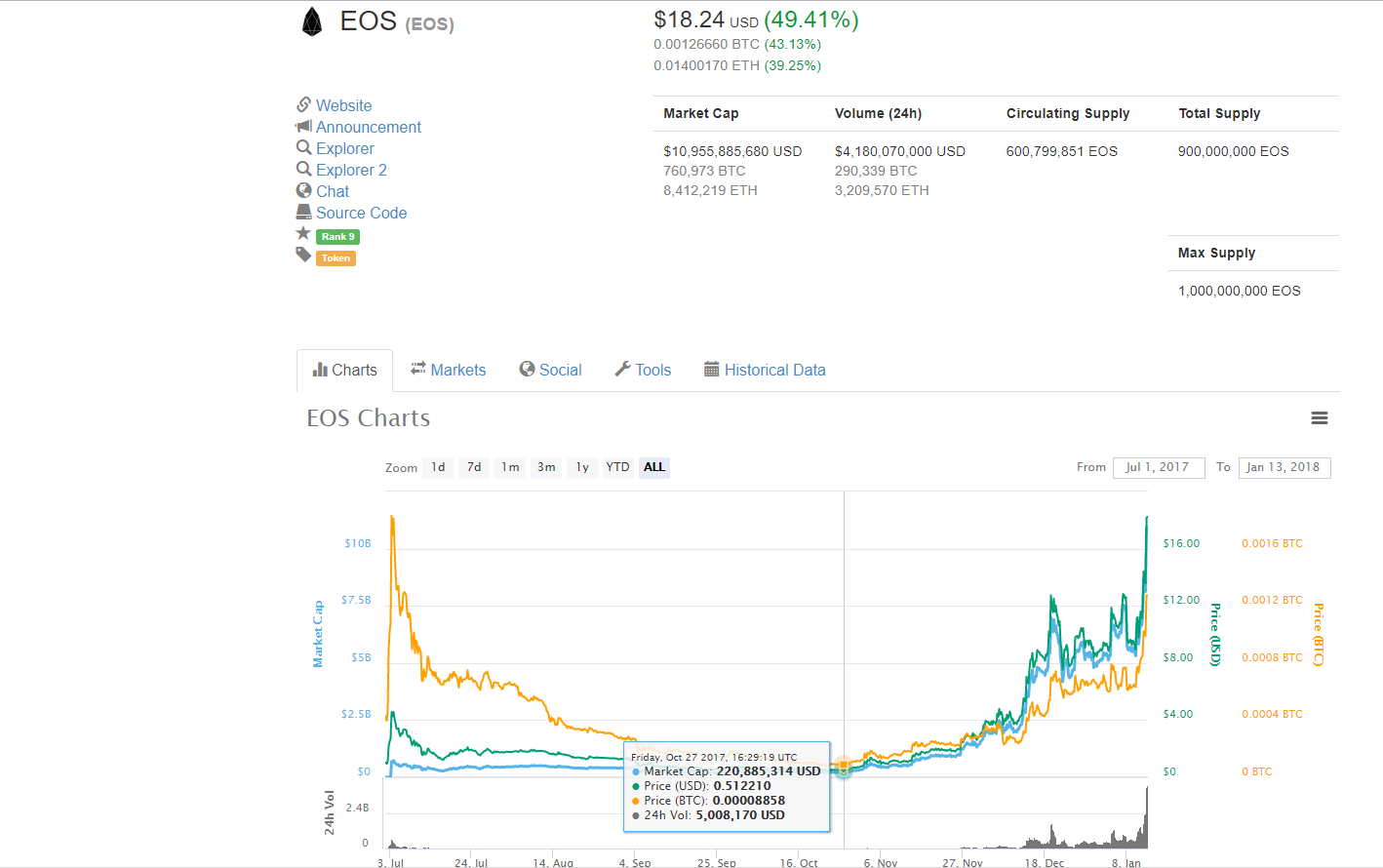Click the 900,000,000 EOS total supply
Image resolution: width=1383 pixels, height=868 pixels.
tap(1234, 151)
